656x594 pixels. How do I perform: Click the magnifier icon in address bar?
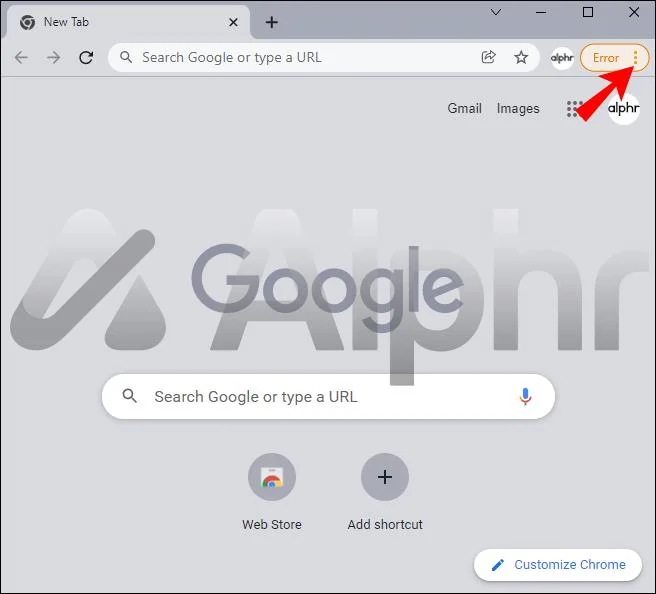pyautogui.click(x=126, y=57)
